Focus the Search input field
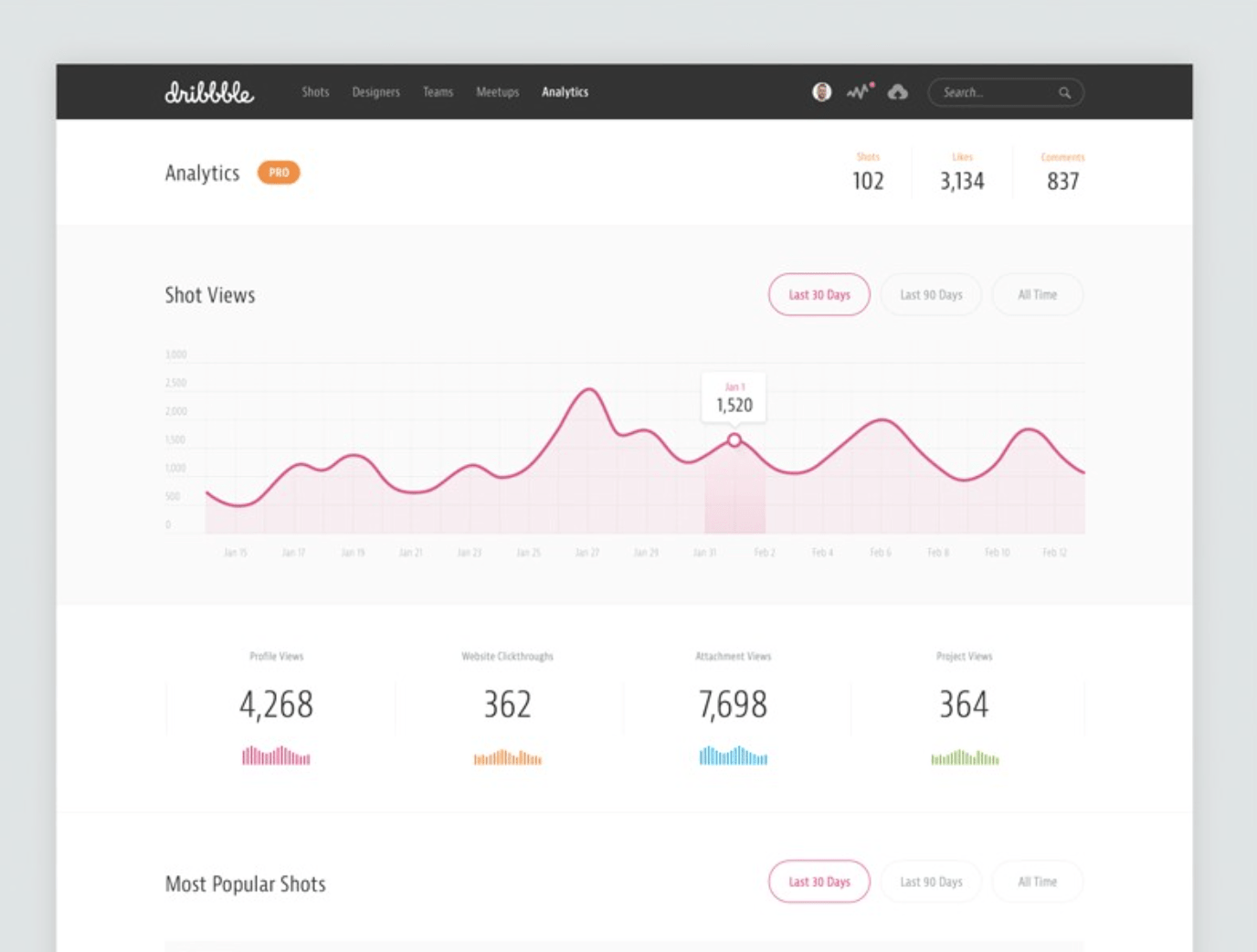The width and height of the screenshot is (1257, 952). pos(1006,92)
